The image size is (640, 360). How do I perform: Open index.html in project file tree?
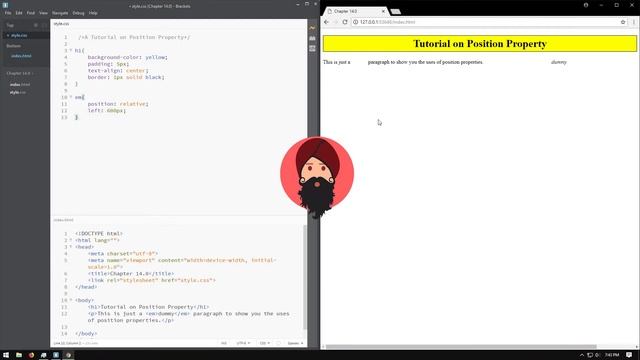[x=20, y=84]
